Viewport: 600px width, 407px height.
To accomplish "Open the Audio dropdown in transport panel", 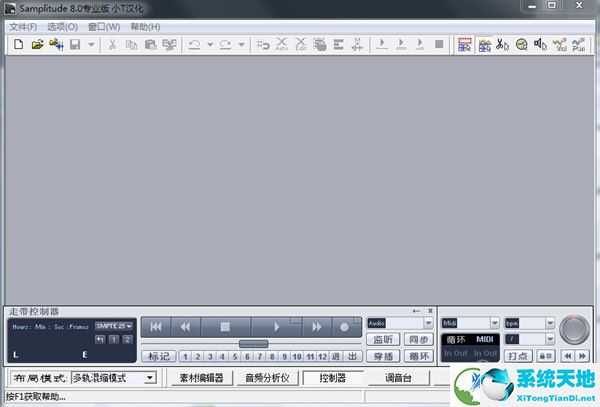I will (x=428, y=324).
